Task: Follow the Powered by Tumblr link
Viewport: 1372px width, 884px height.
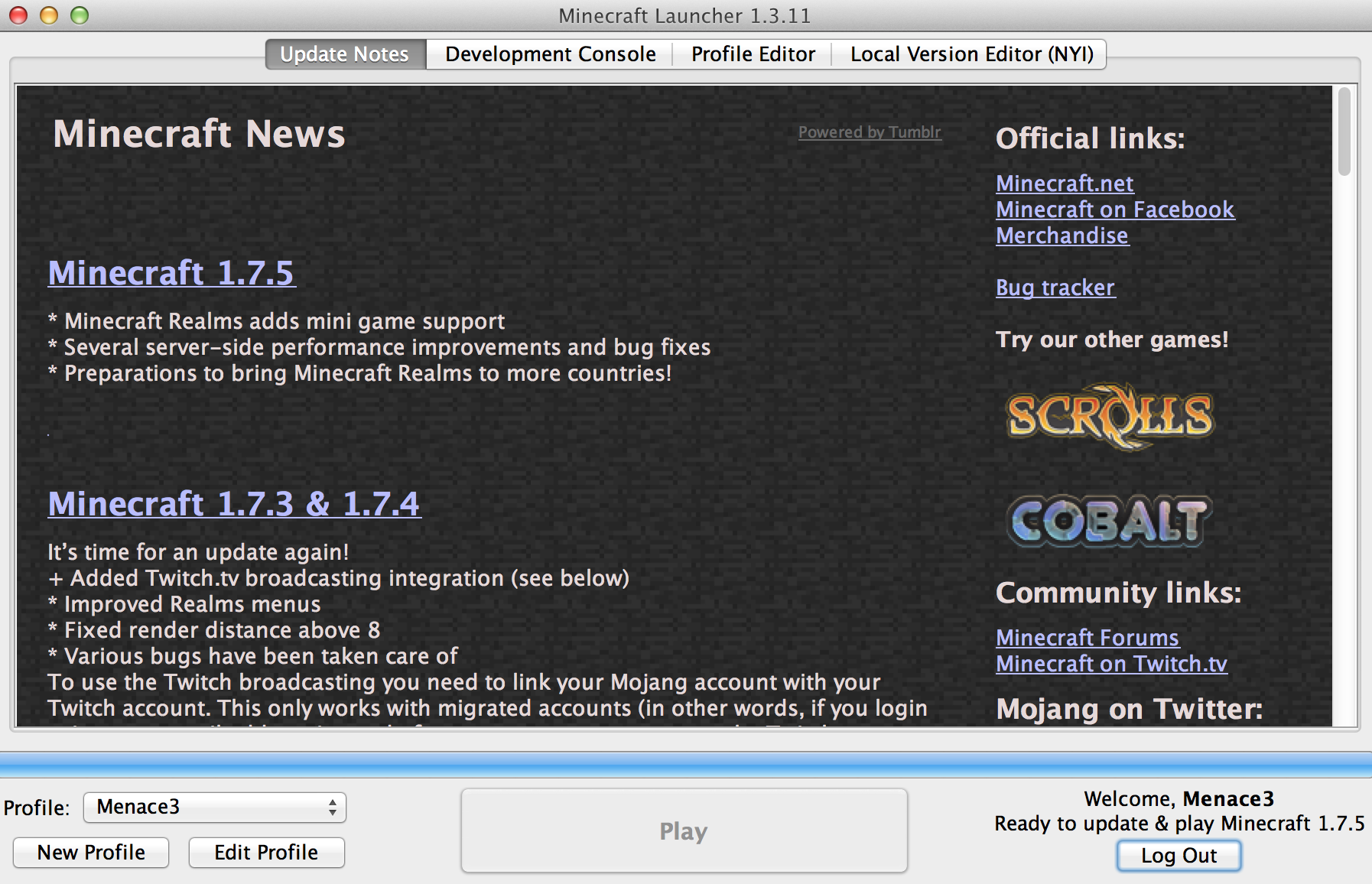Action: coord(870,132)
